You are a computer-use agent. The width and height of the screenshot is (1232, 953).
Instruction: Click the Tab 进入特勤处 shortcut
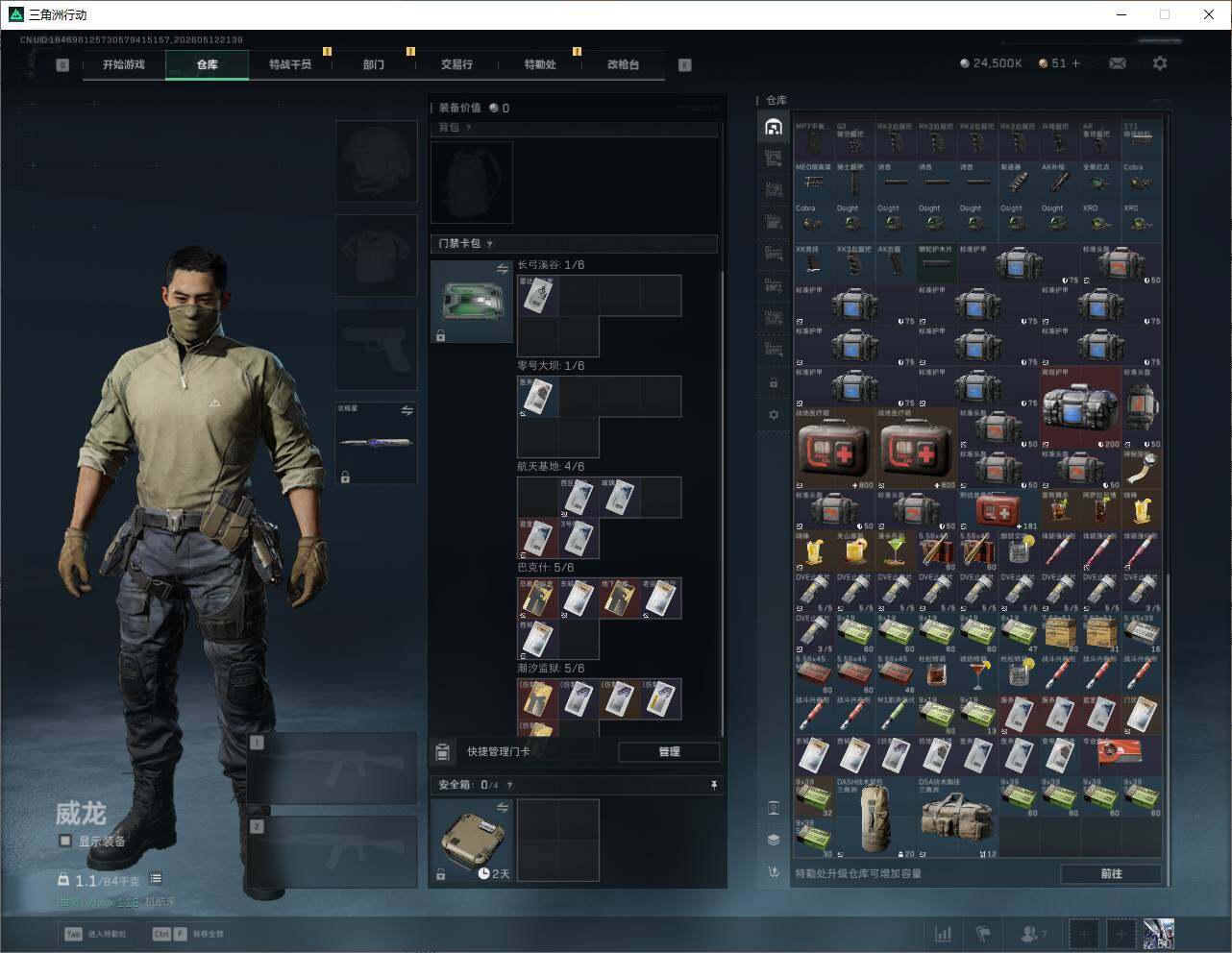click(95, 934)
